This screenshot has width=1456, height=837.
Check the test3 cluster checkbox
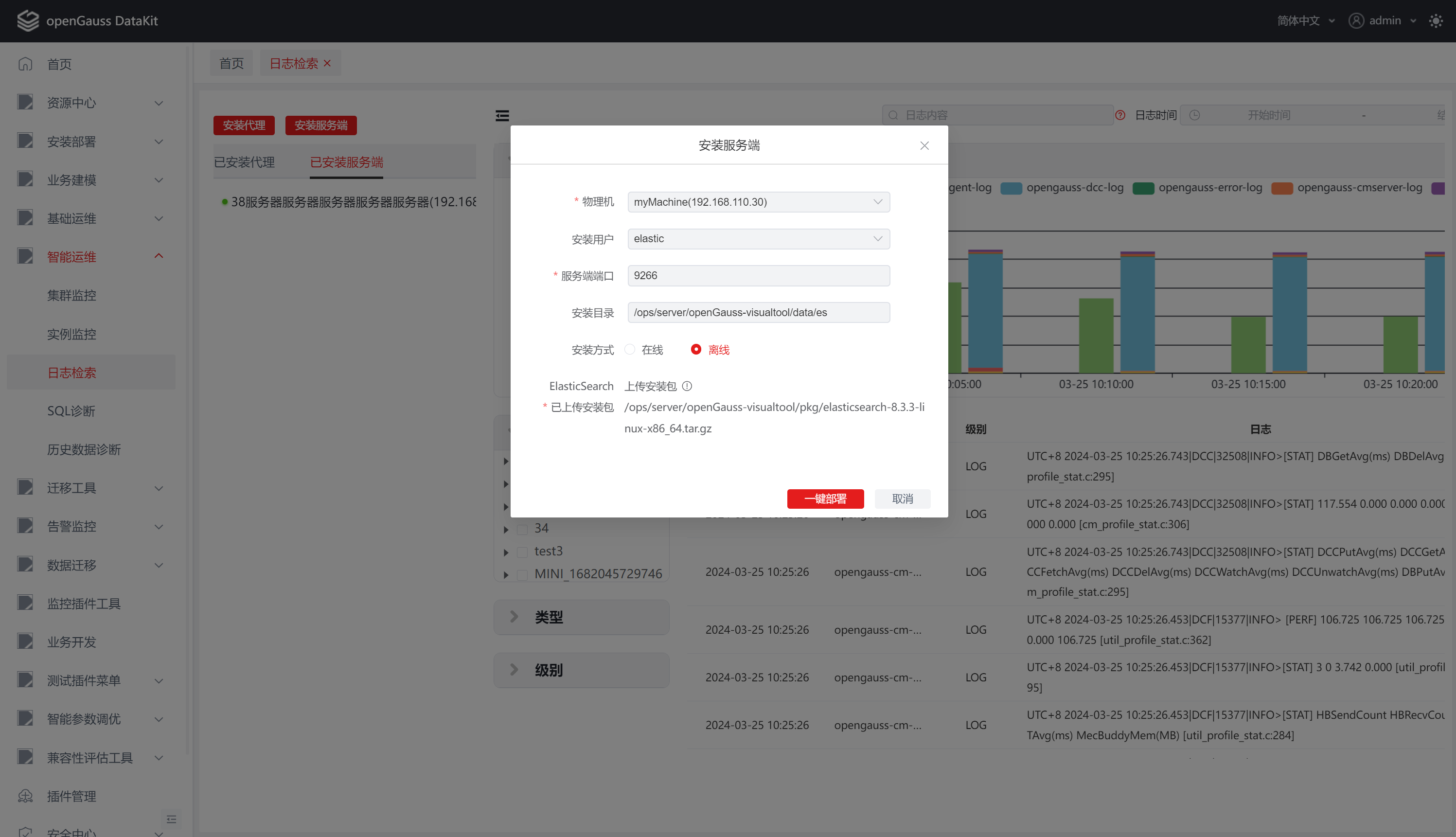522,552
